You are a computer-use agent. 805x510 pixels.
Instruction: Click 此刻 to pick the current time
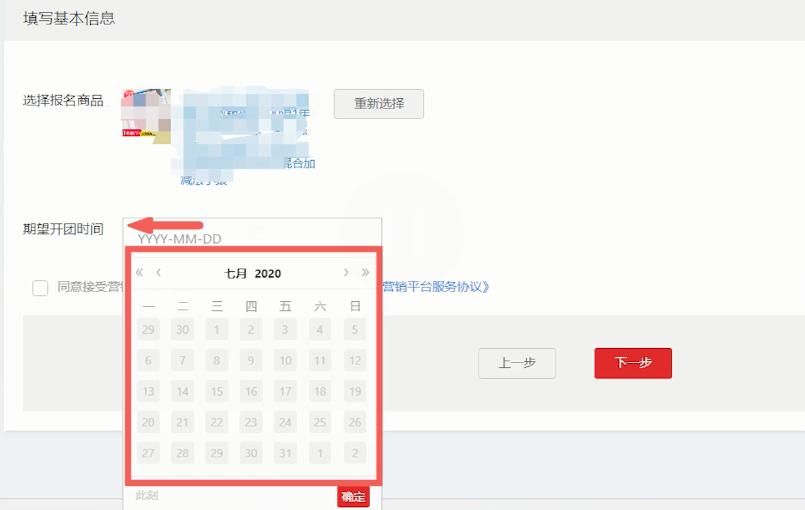point(147,496)
